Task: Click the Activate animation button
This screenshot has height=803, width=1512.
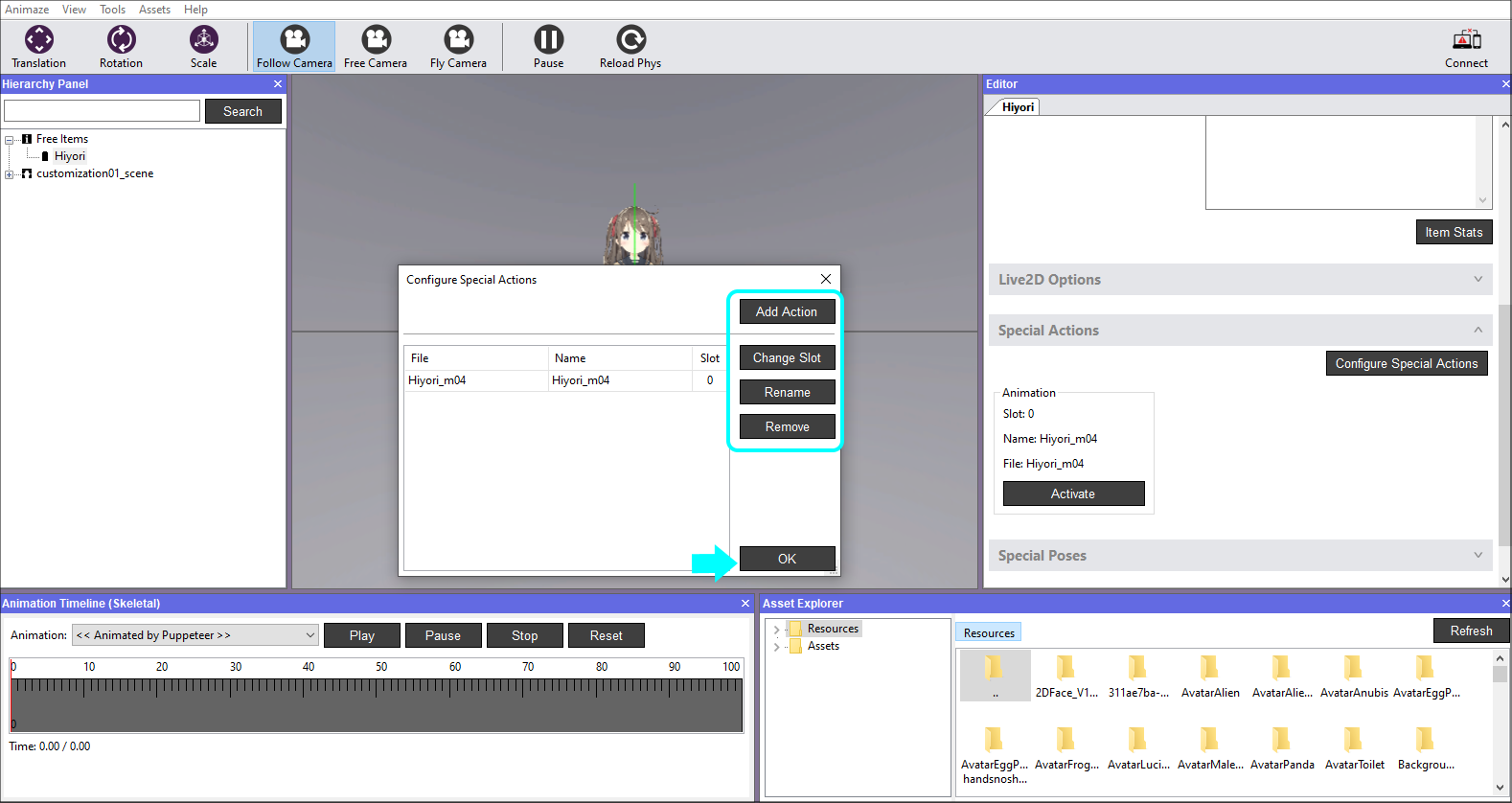Action: pos(1073,493)
